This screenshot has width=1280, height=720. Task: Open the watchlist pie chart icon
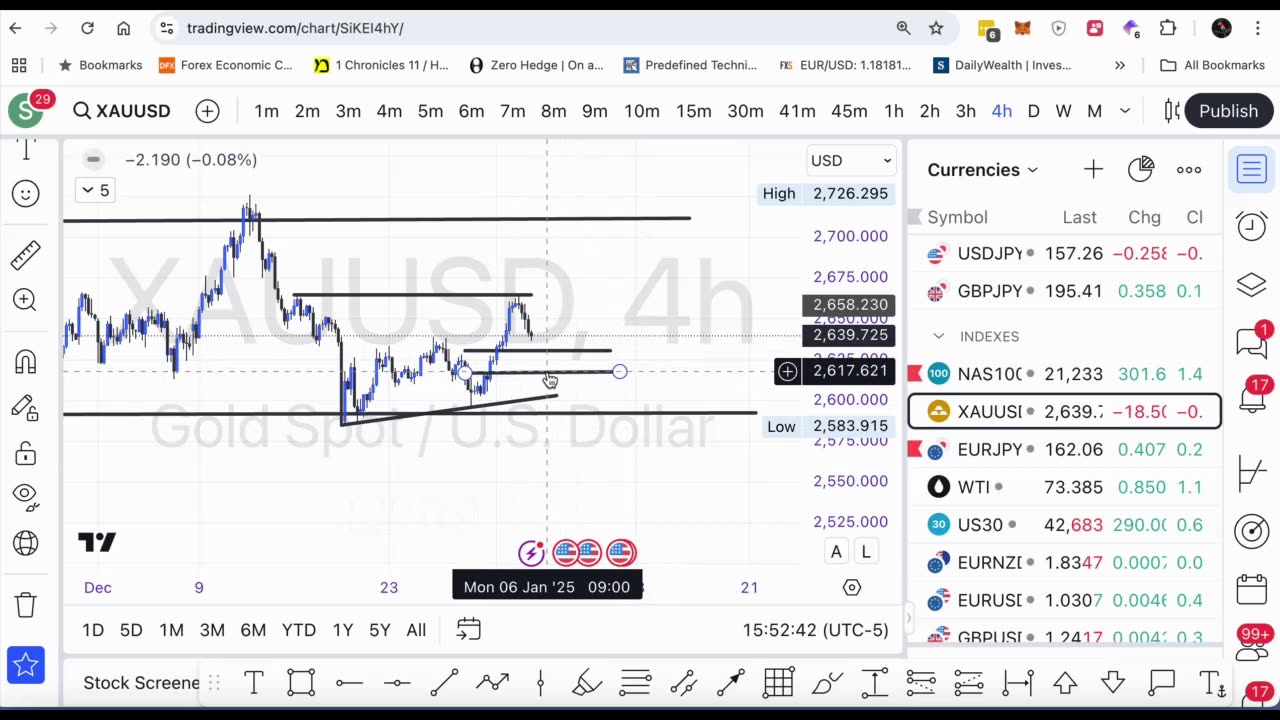[1141, 169]
